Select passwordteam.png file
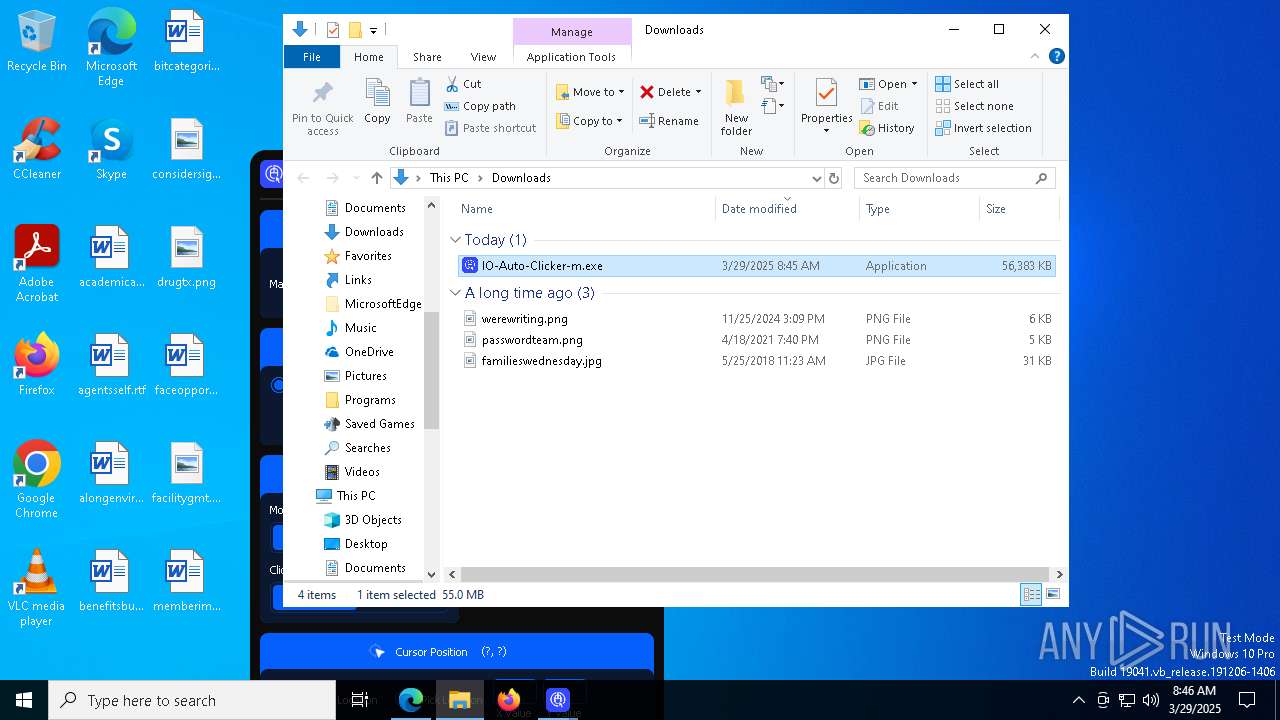This screenshot has height=720, width=1280. 756,340
